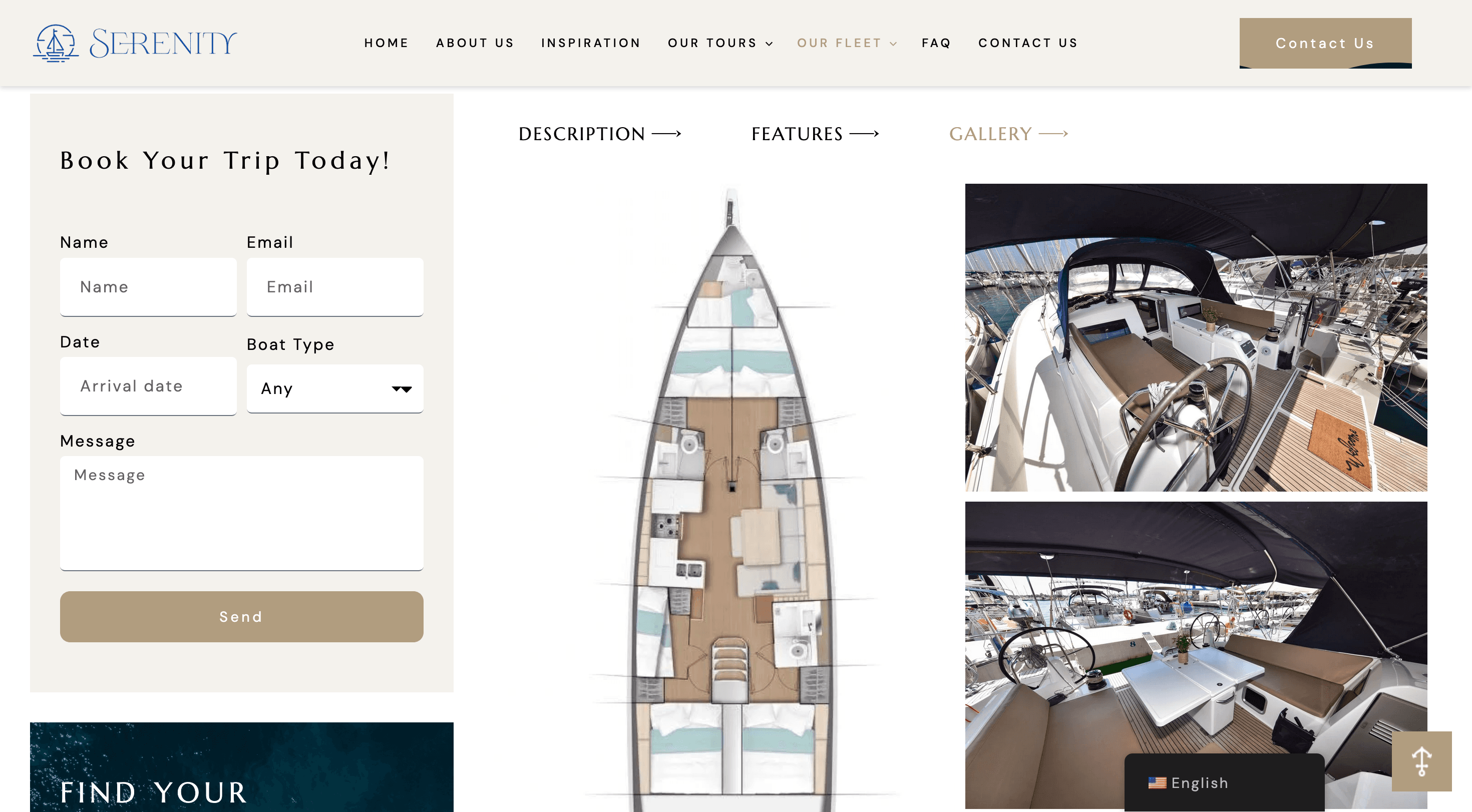
Task: Click the arrow next to GALLERY
Action: pos(1053,134)
